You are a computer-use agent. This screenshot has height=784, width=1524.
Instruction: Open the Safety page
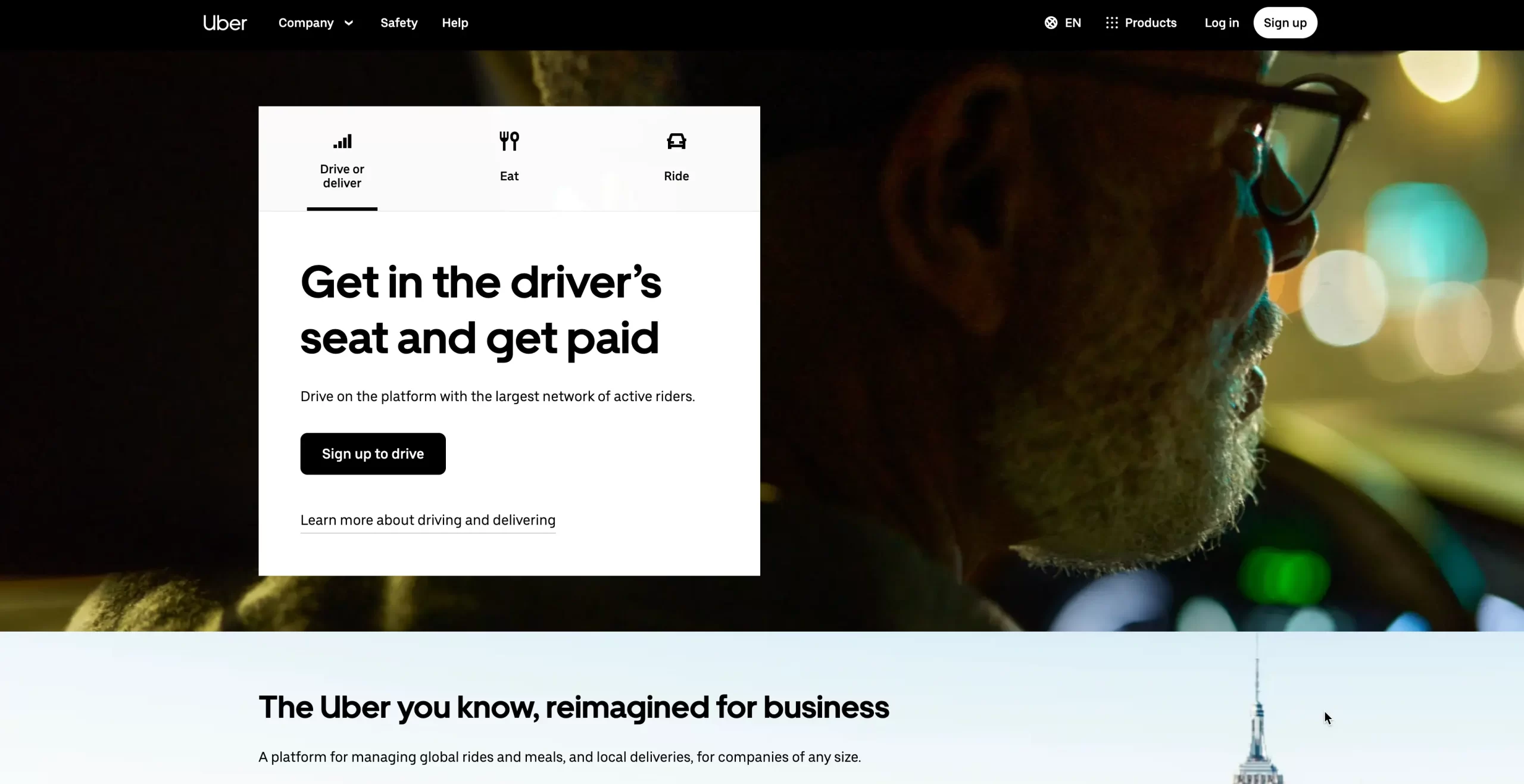tap(399, 23)
